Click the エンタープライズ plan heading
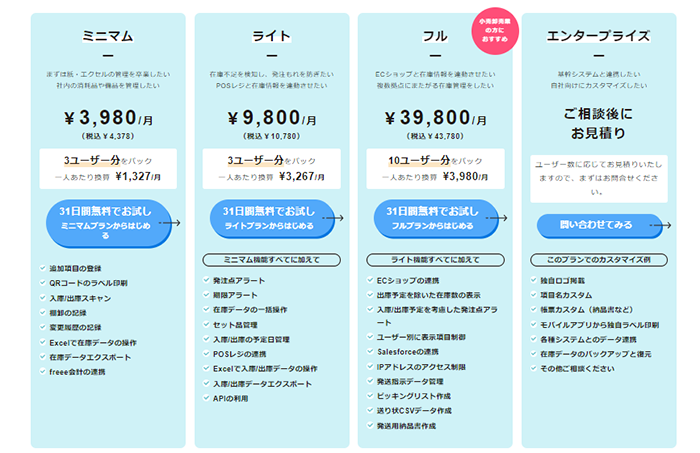Viewport: 700px width, 453px height. coord(599,37)
